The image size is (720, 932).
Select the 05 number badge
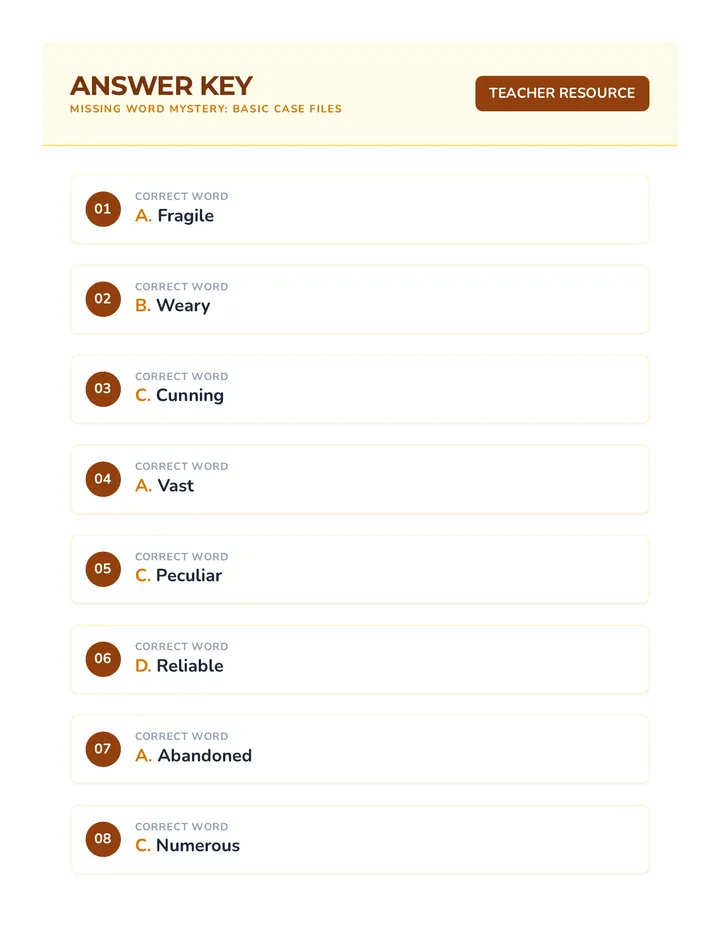coord(103,569)
